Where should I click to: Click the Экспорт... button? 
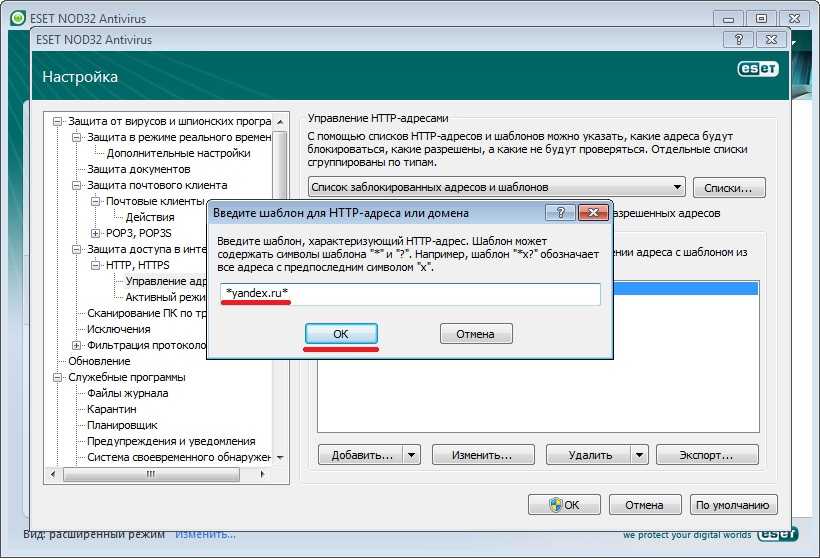pos(707,455)
